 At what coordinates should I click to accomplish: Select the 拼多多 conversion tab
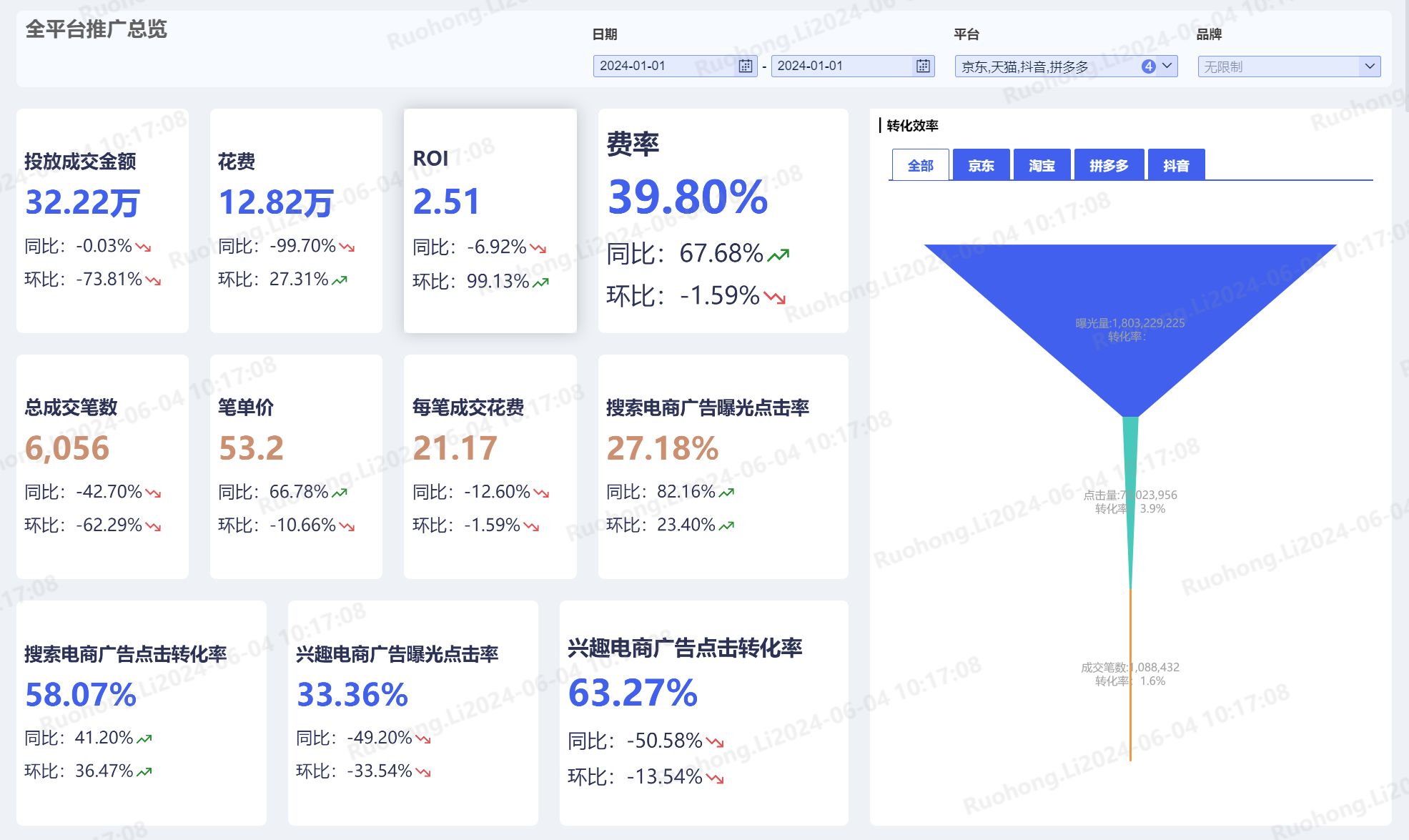coord(1109,165)
